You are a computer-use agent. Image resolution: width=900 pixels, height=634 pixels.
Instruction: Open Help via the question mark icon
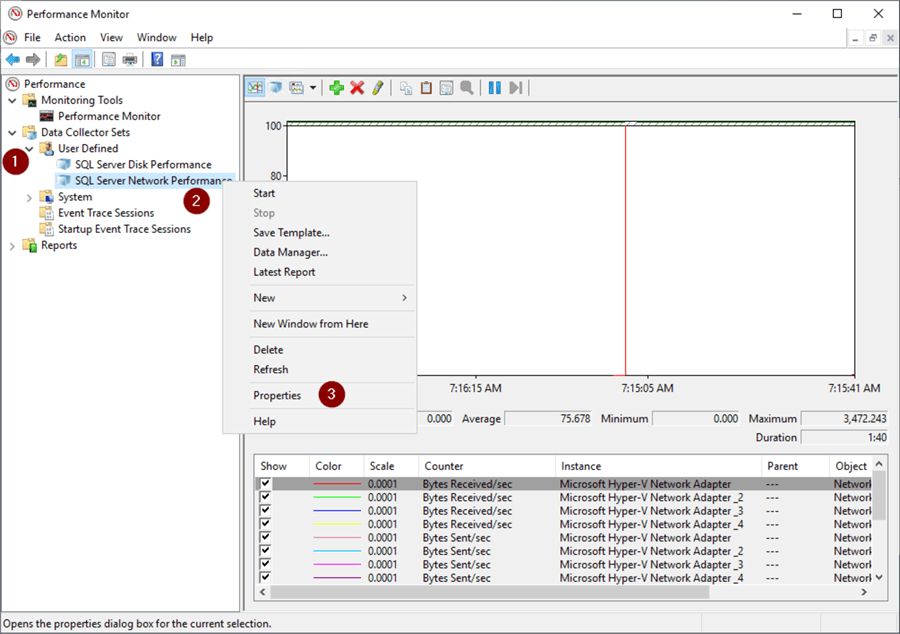pyautogui.click(x=157, y=59)
